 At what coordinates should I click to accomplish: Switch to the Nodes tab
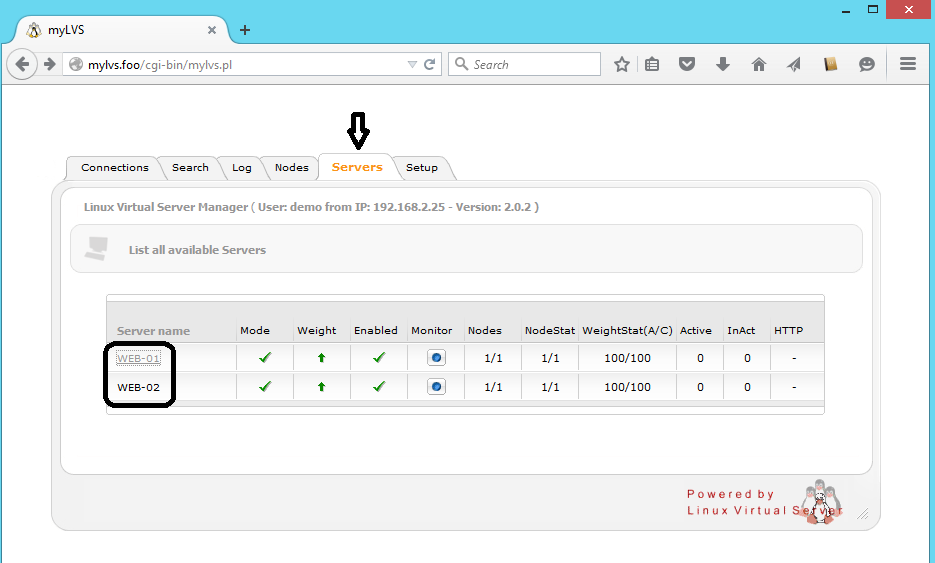point(291,168)
